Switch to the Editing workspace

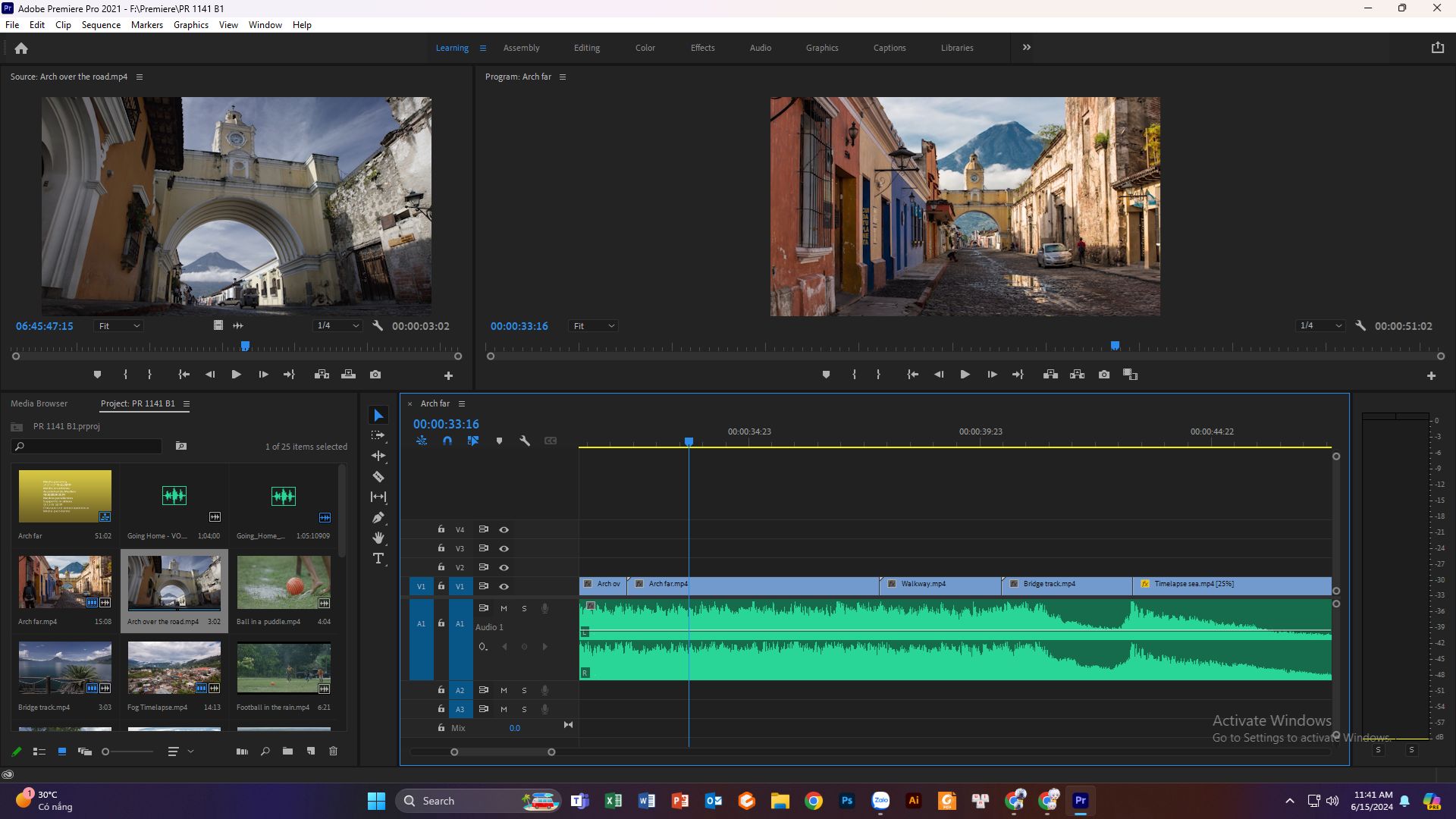click(586, 48)
